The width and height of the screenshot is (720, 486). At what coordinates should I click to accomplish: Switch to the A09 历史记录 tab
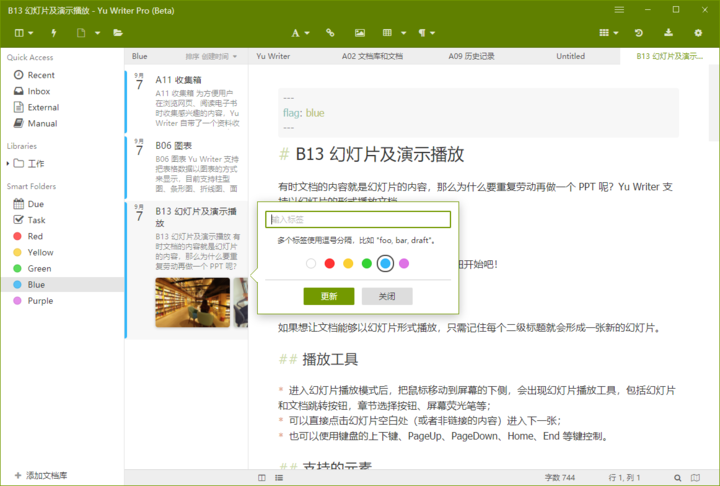pyautogui.click(x=471, y=56)
